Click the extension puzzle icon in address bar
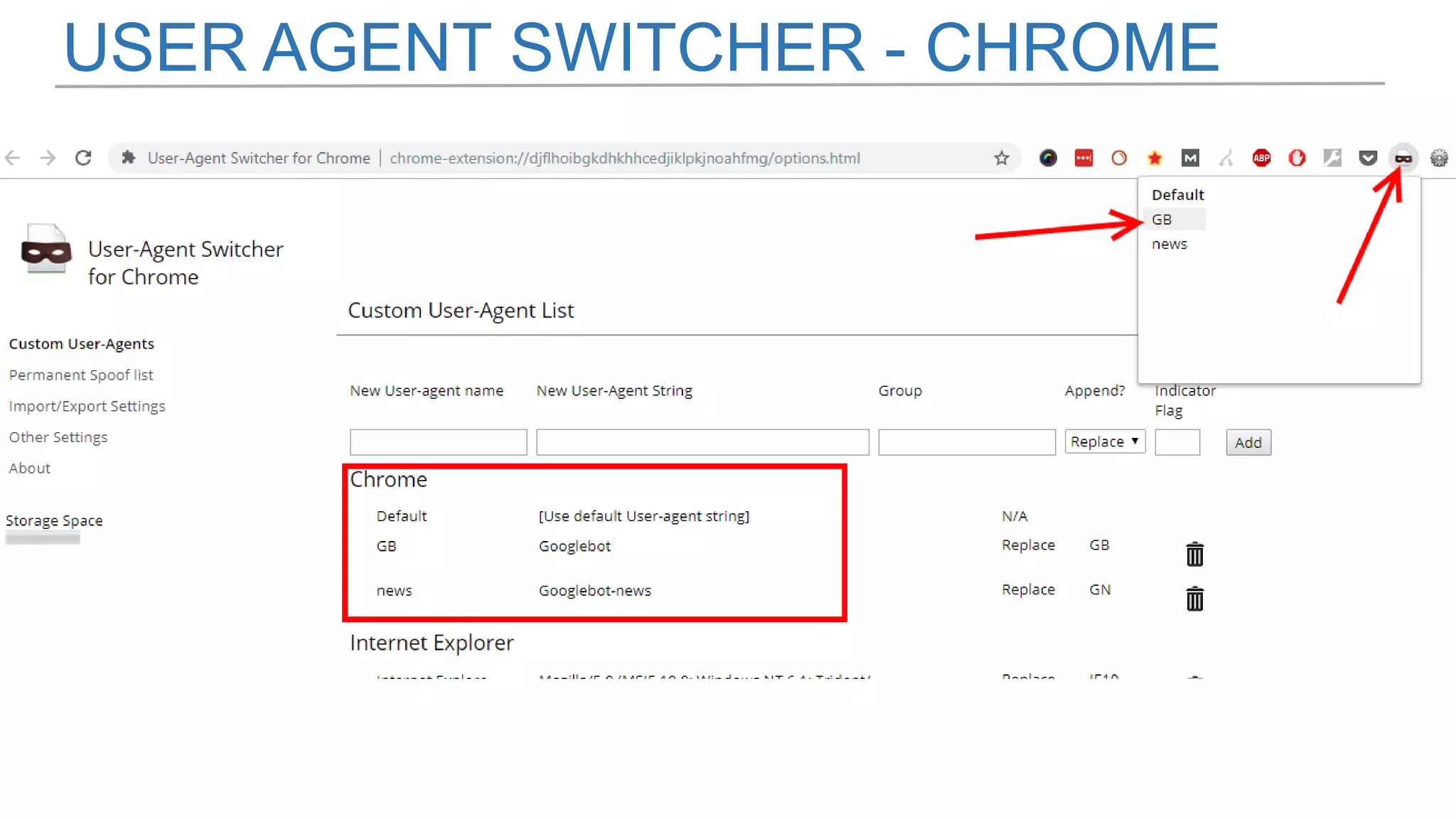 click(128, 158)
